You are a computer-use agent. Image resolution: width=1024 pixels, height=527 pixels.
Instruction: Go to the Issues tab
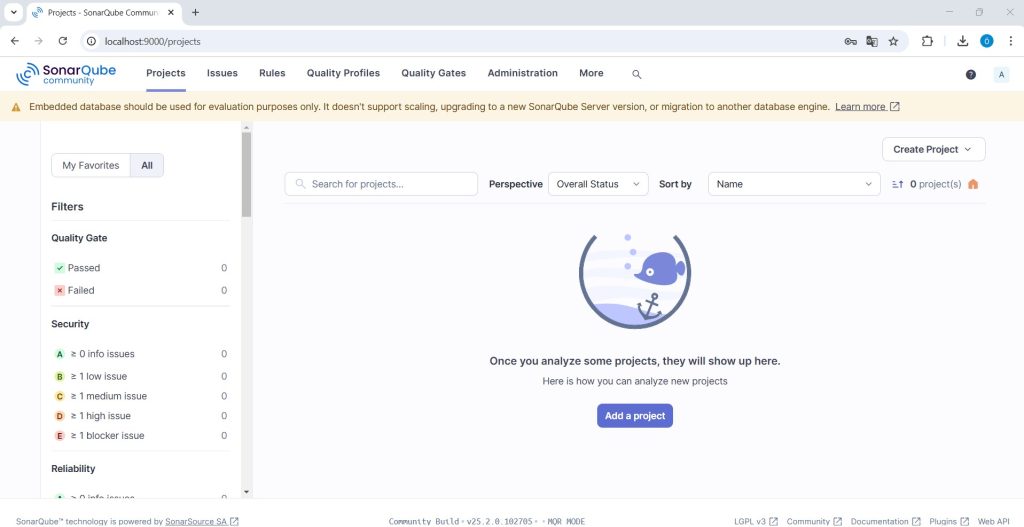click(222, 73)
